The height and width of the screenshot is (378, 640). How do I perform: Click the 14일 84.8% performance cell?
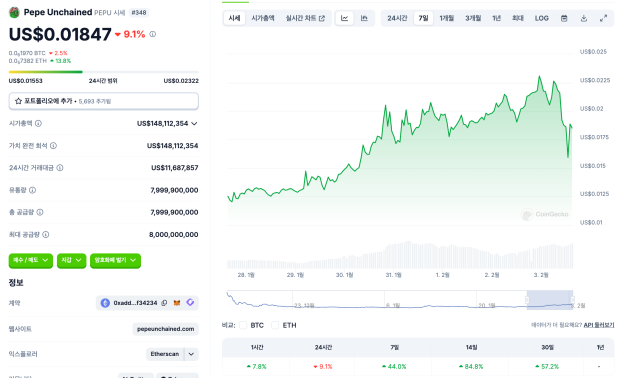[471, 367]
